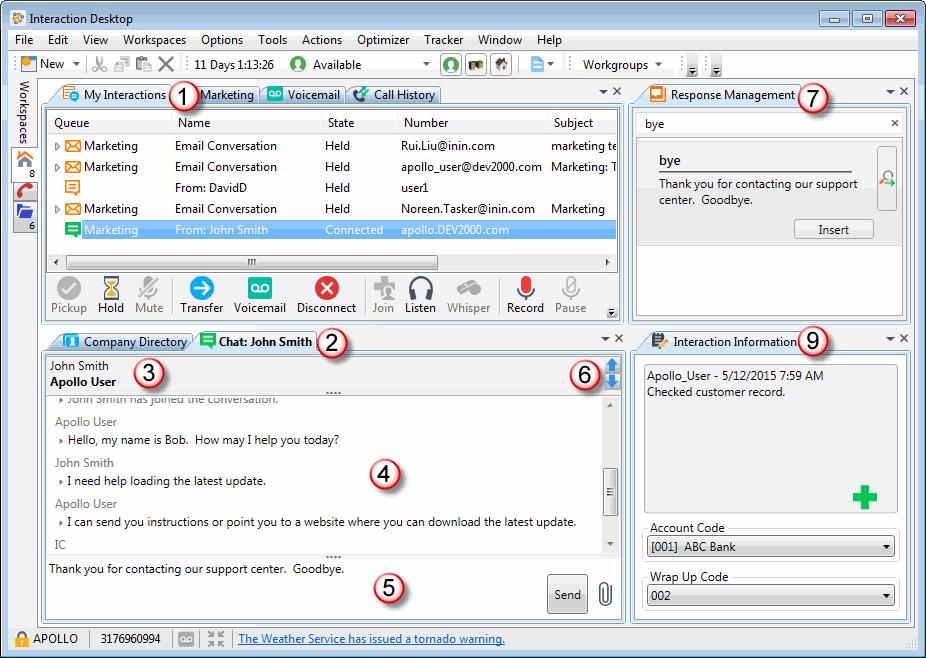The width and height of the screenshot is (926, 658).
Task: Toggle Hold on the selected interaction
Action: point(111,289)
